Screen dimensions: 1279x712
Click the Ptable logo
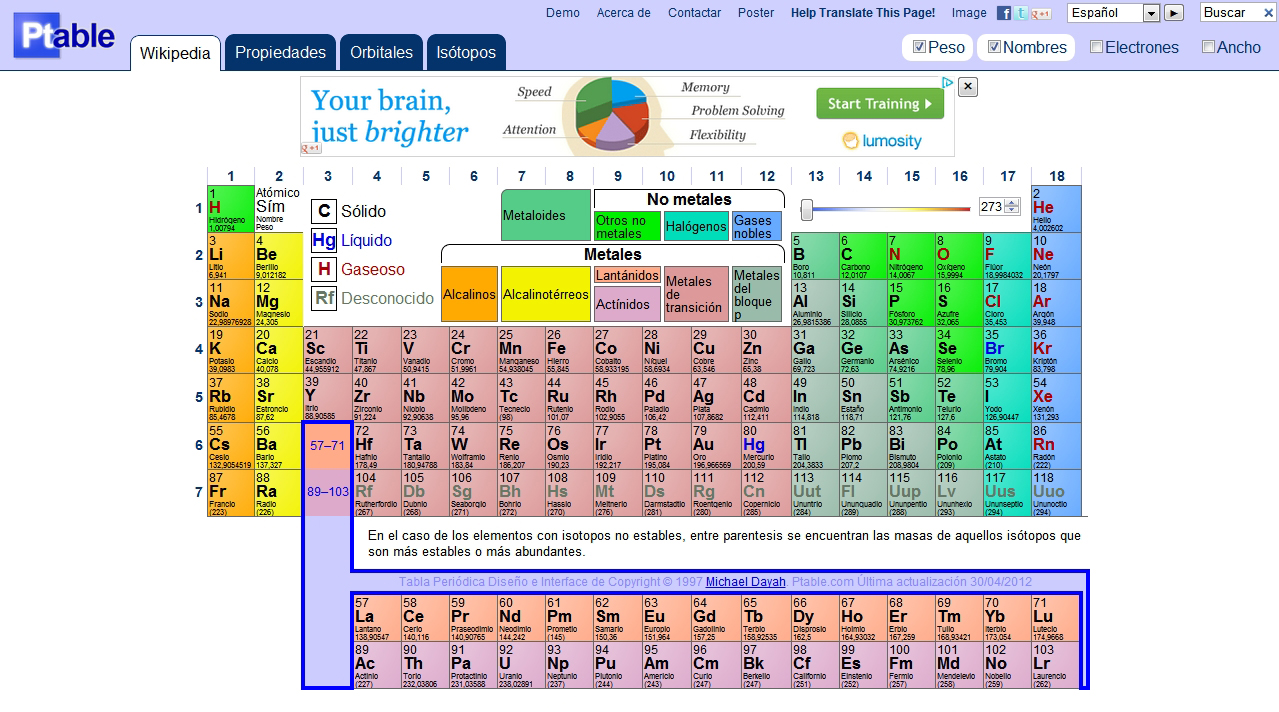(x=65, y=37)
